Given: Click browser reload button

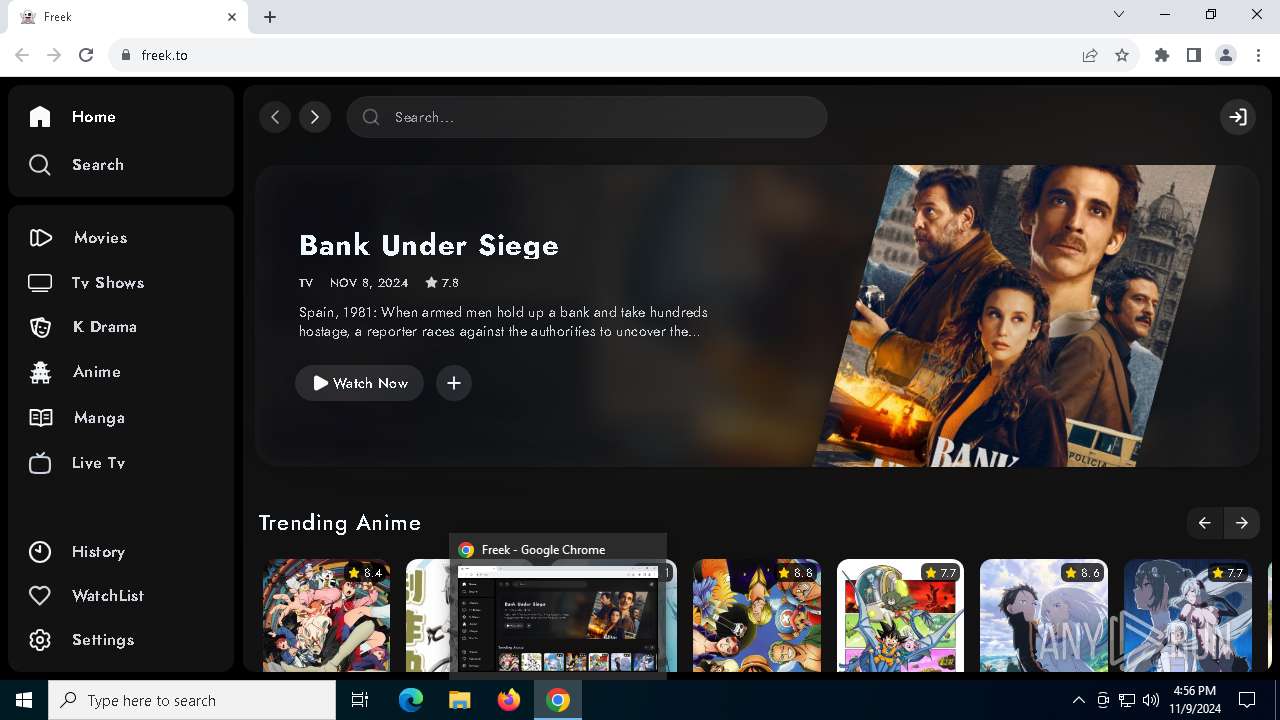Looking at the screenshot, I should coord(86,55).
